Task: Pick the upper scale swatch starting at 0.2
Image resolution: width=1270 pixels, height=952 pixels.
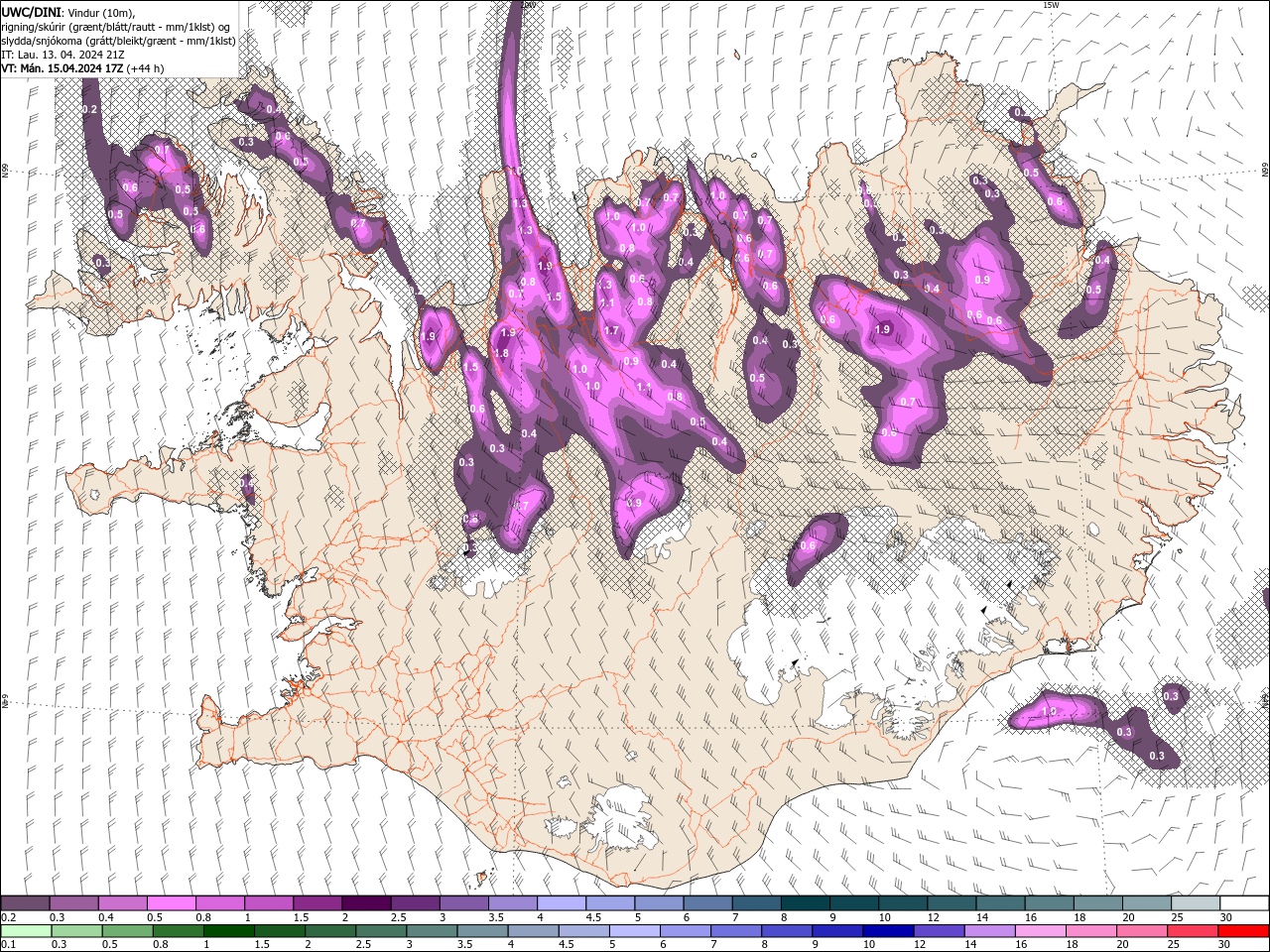Action: (x=25, y=903)
